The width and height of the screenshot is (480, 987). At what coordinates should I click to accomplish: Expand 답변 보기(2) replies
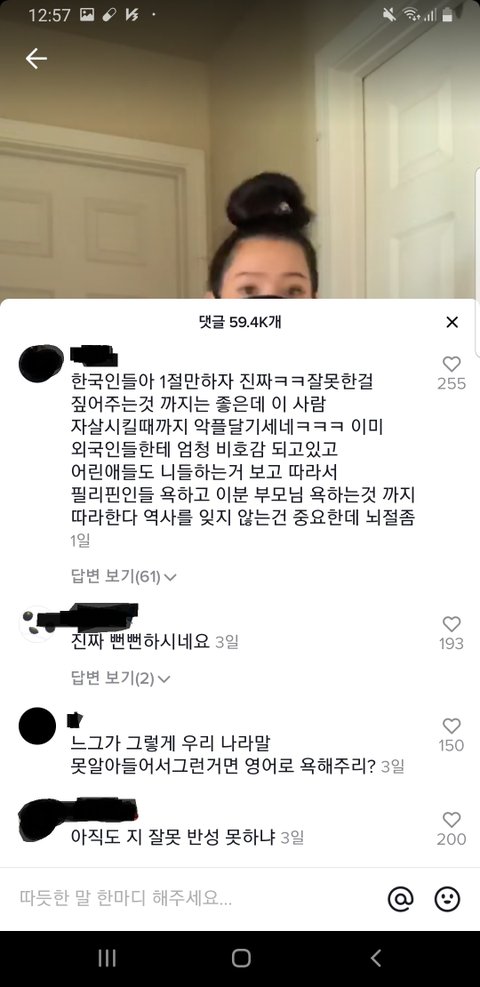pyautogui.click(x=120, y=678)
